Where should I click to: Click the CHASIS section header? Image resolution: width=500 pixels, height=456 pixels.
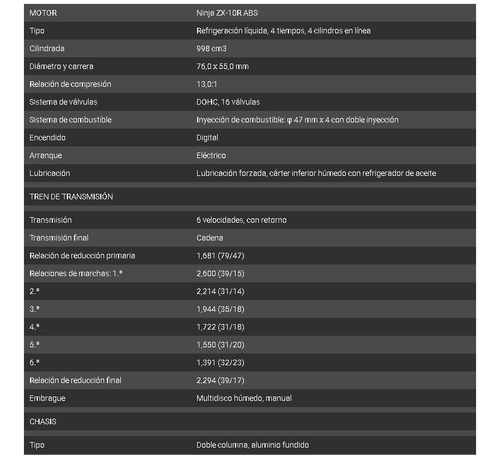click(x=43, y=422)
